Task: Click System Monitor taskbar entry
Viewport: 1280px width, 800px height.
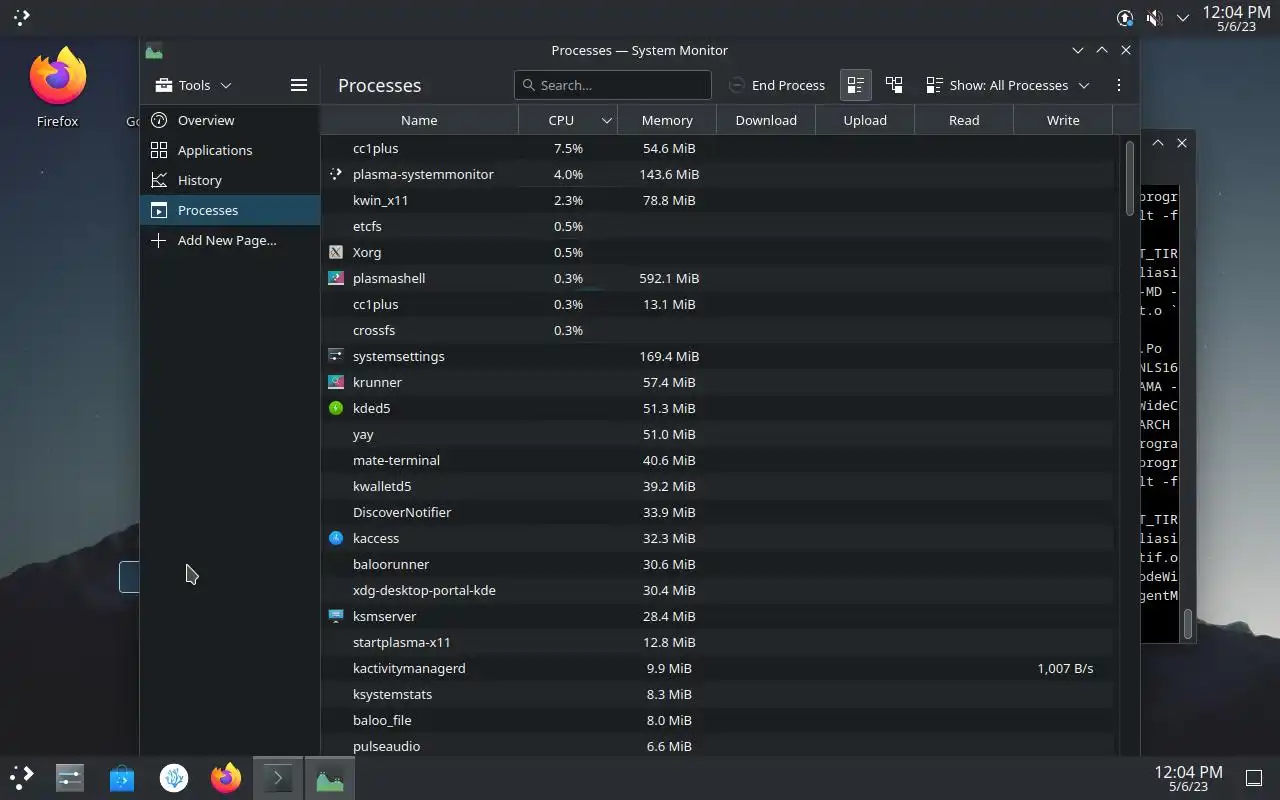Action: click(330, 777)
